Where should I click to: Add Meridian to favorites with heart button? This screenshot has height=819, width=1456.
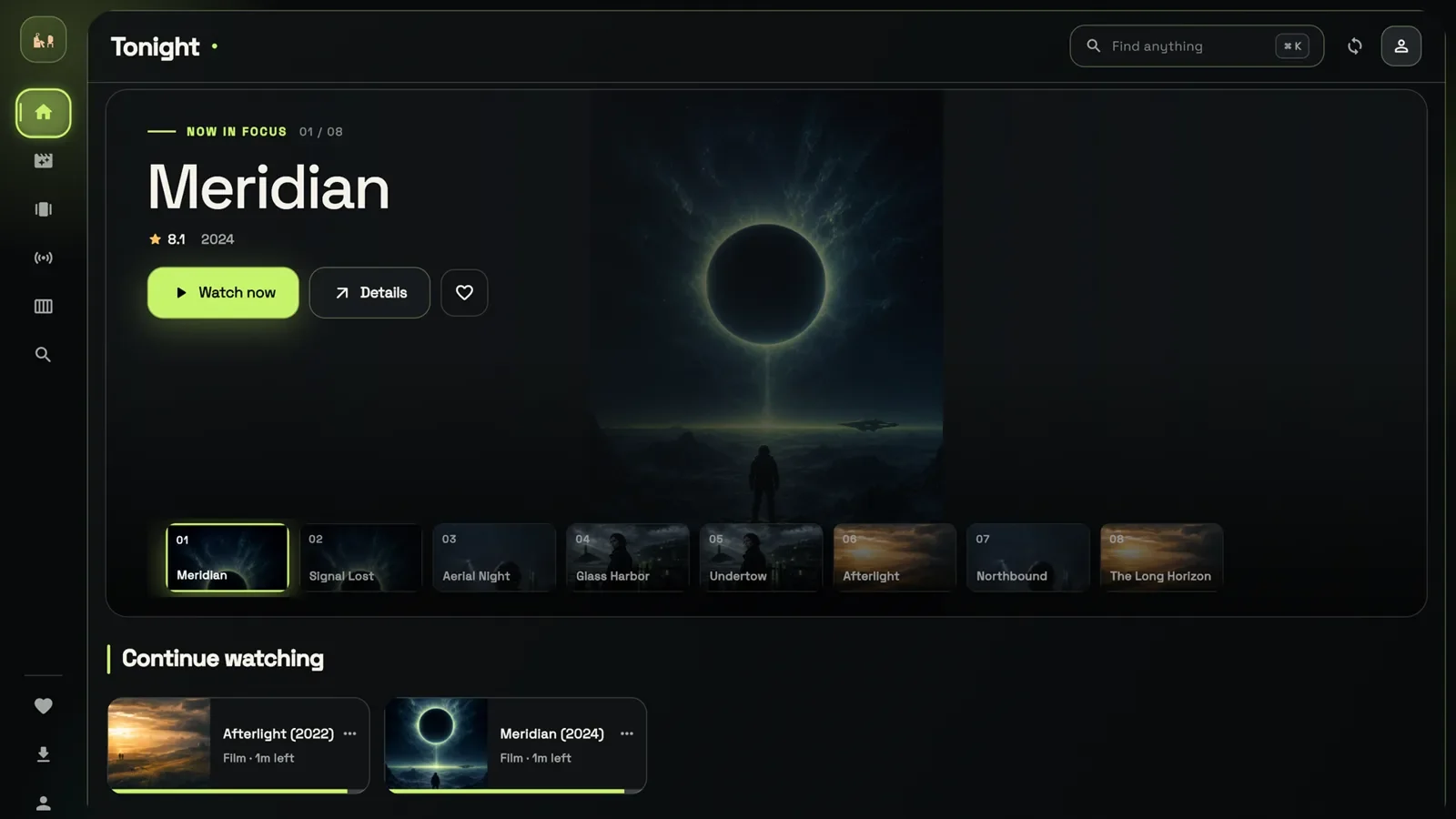pyautogui.click(x=464, y=292)
